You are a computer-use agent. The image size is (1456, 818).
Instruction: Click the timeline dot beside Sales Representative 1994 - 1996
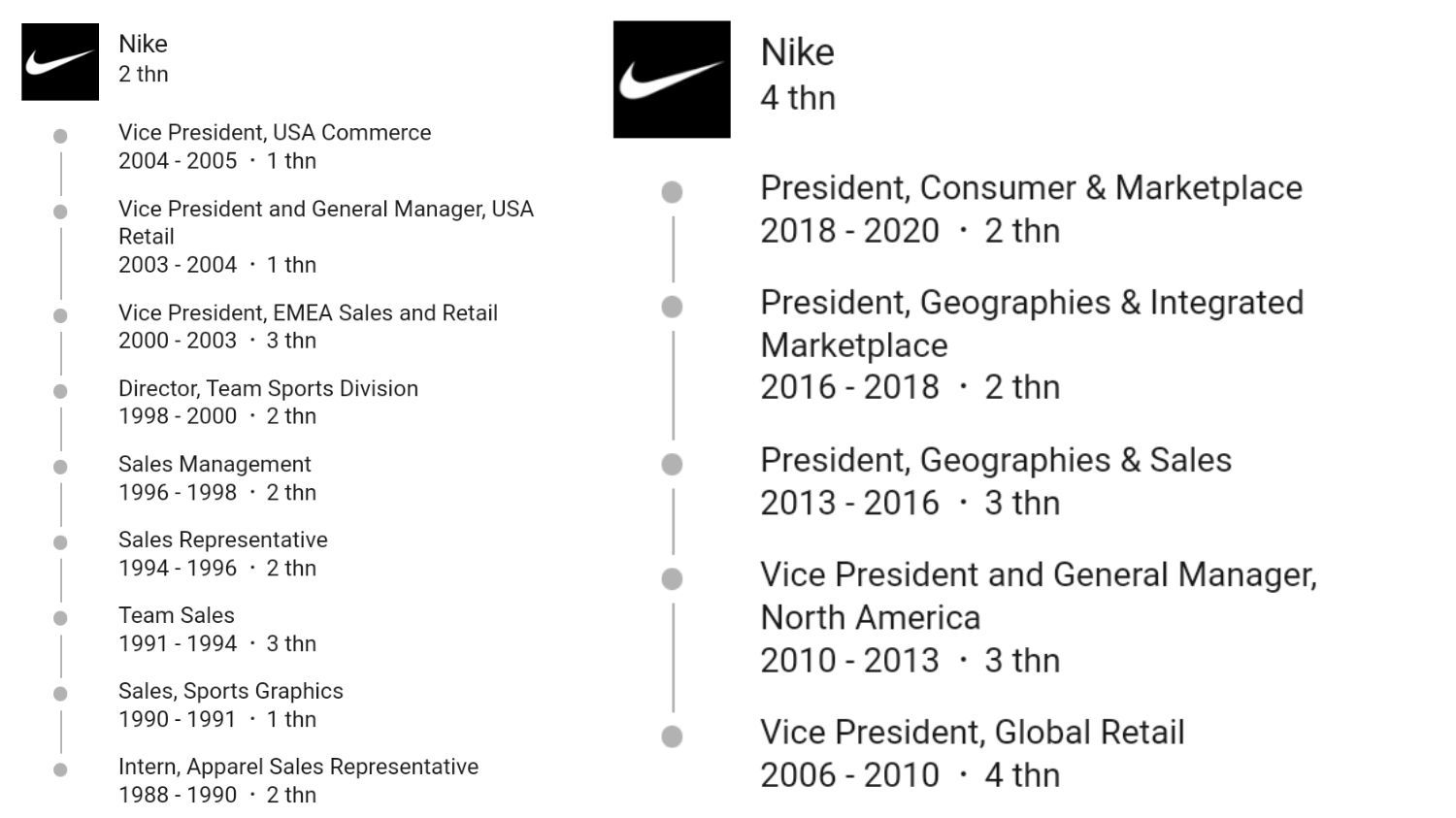tap(60, 542)
